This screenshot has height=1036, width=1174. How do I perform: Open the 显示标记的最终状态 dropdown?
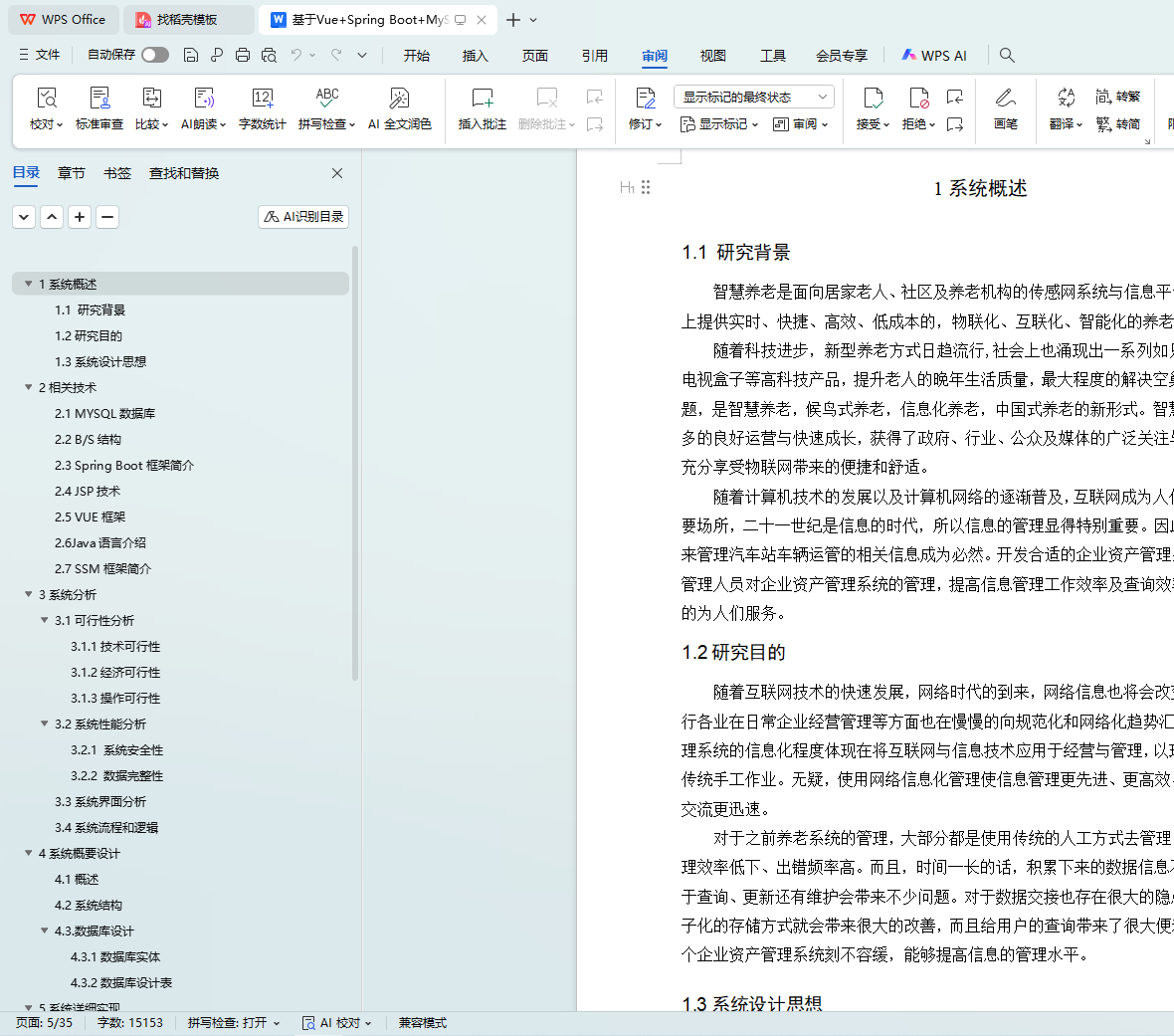click(x=753, y=97)
